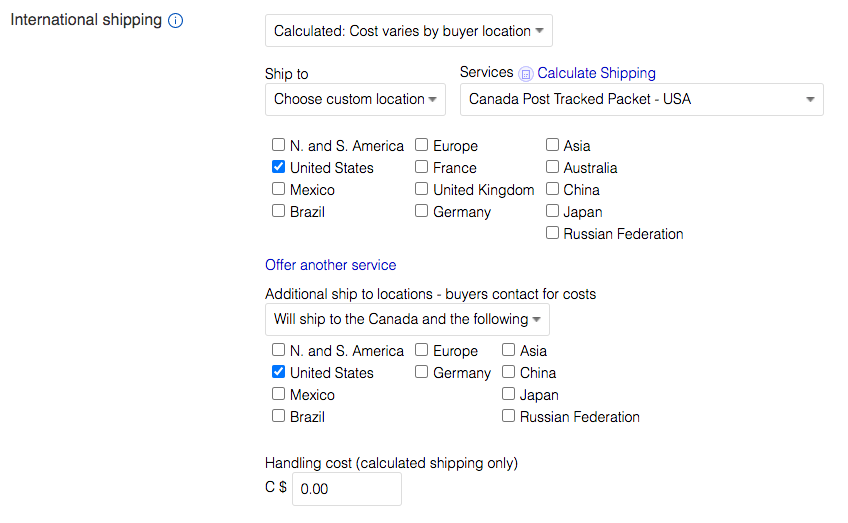
Task: Open the Calculated cost type dropdown
Action: click(x=408, y=31)
